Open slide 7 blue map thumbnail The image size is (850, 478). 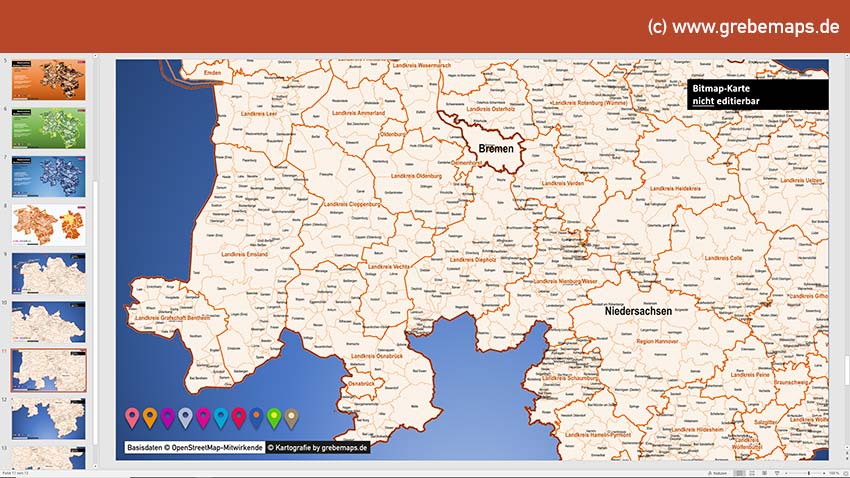point(49,177)
